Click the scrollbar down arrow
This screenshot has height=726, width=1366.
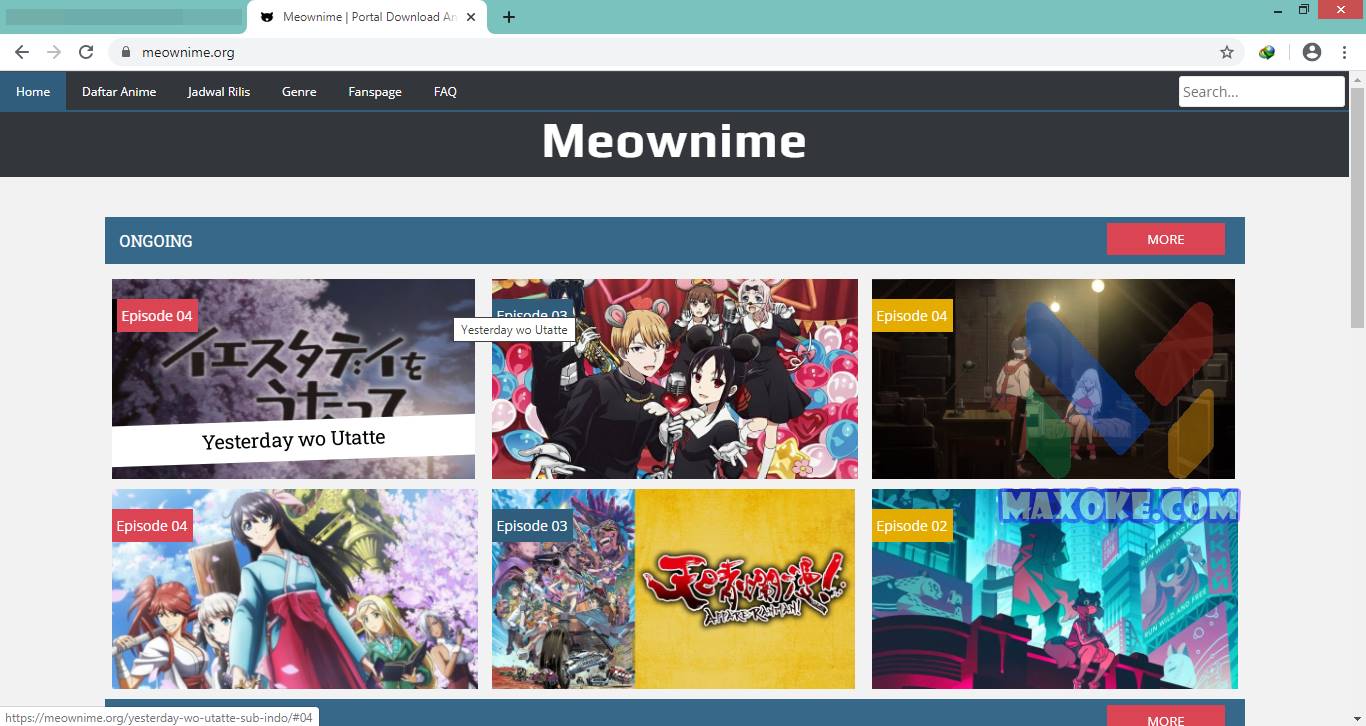(x=1357, y=717)
